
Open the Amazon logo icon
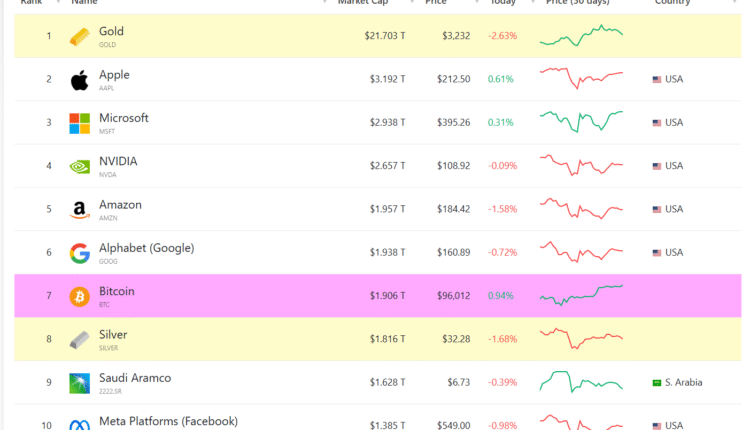[79, 210]
